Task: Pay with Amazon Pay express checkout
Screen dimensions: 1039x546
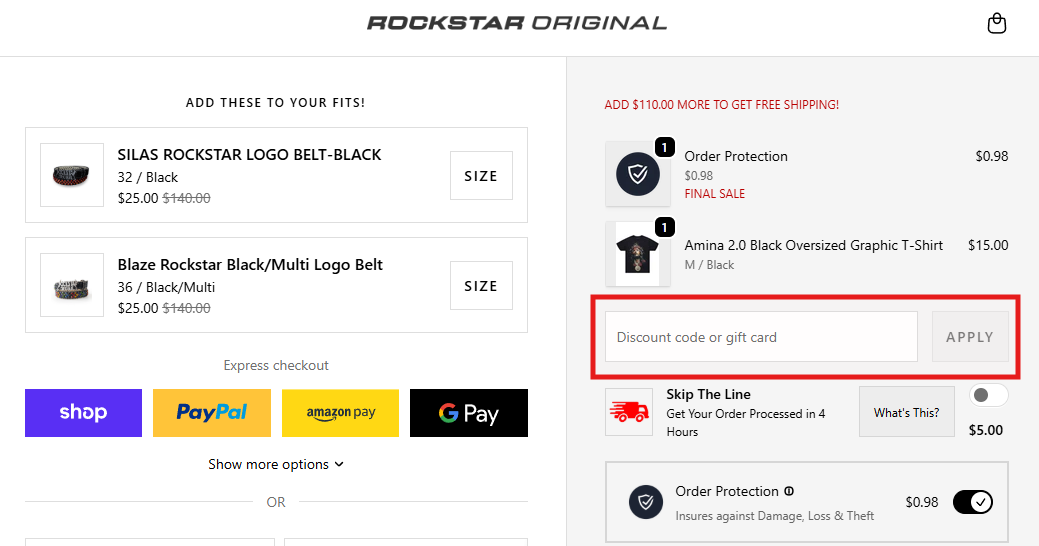Action: pyautogui.click(x=340, y=413)
